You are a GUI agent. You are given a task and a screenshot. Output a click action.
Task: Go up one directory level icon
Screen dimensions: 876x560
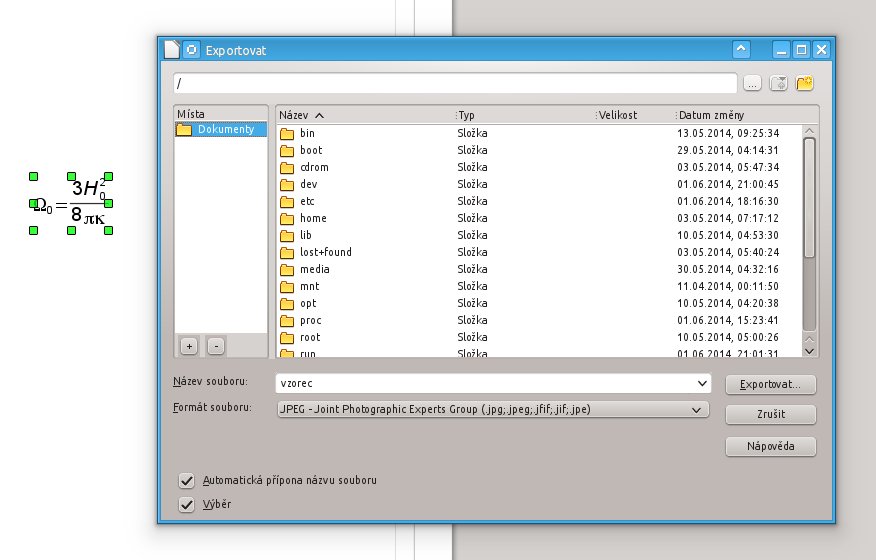pos(778,83)
